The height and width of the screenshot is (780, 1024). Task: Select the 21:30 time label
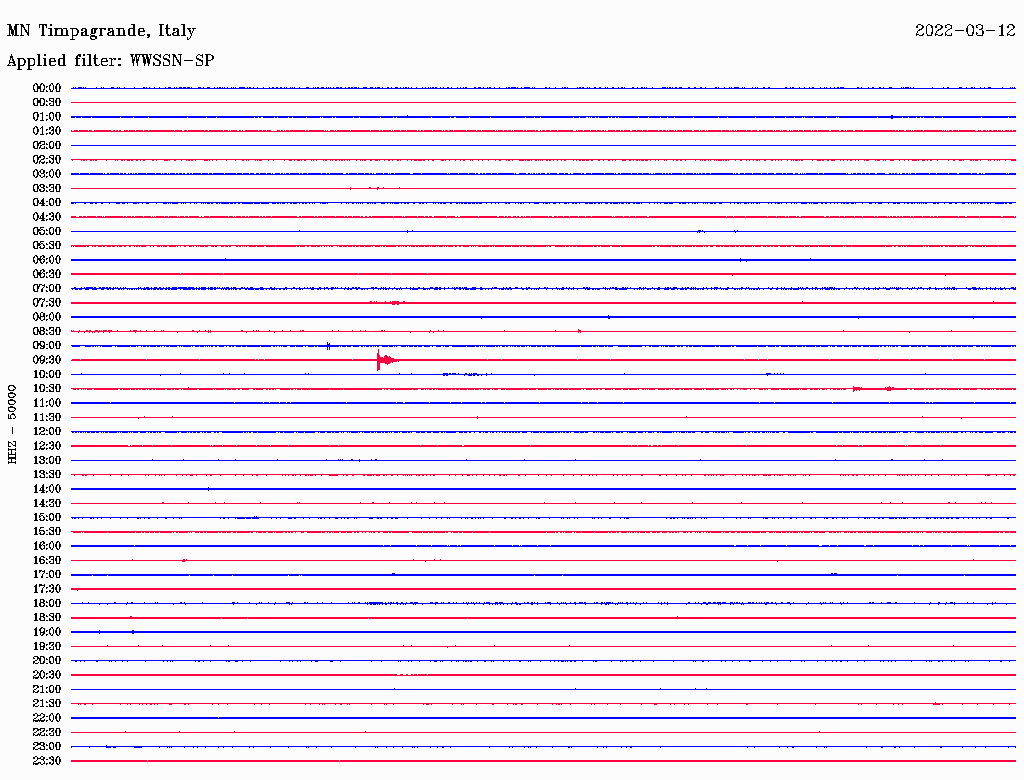coord(47,704)
